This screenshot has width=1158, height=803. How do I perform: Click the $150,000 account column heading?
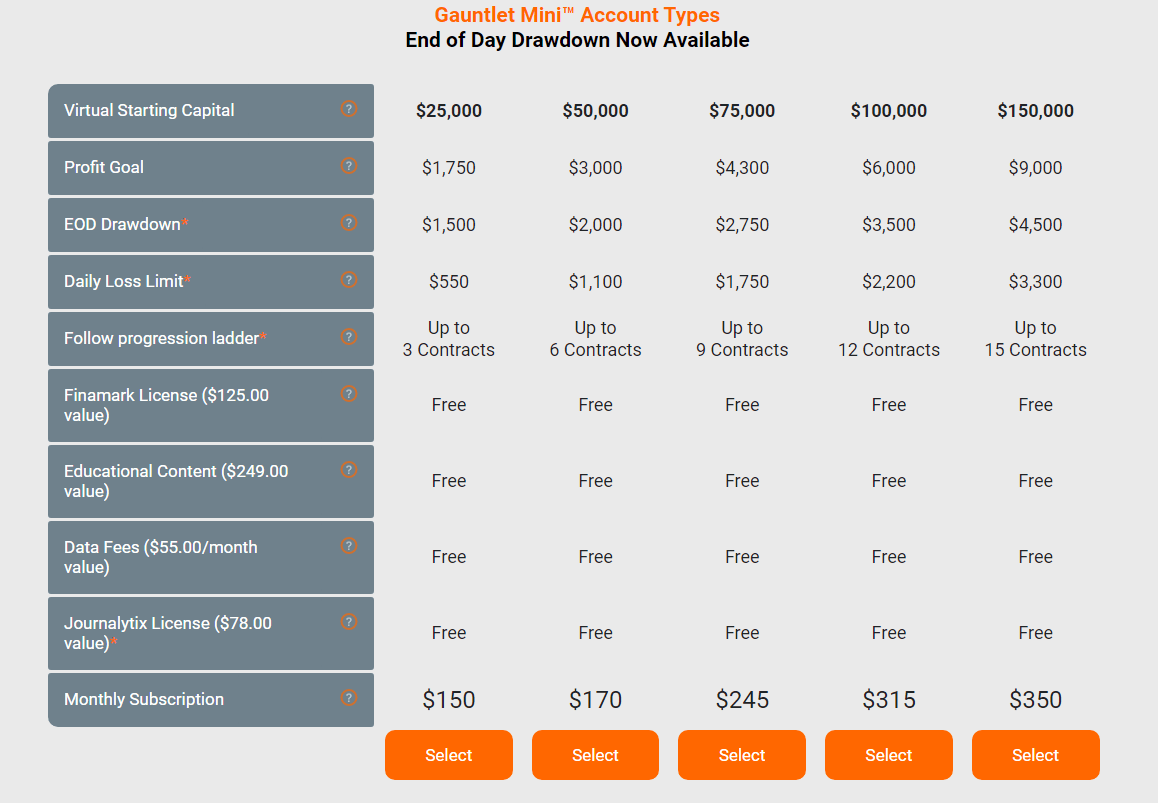(x=1035, y=111)
